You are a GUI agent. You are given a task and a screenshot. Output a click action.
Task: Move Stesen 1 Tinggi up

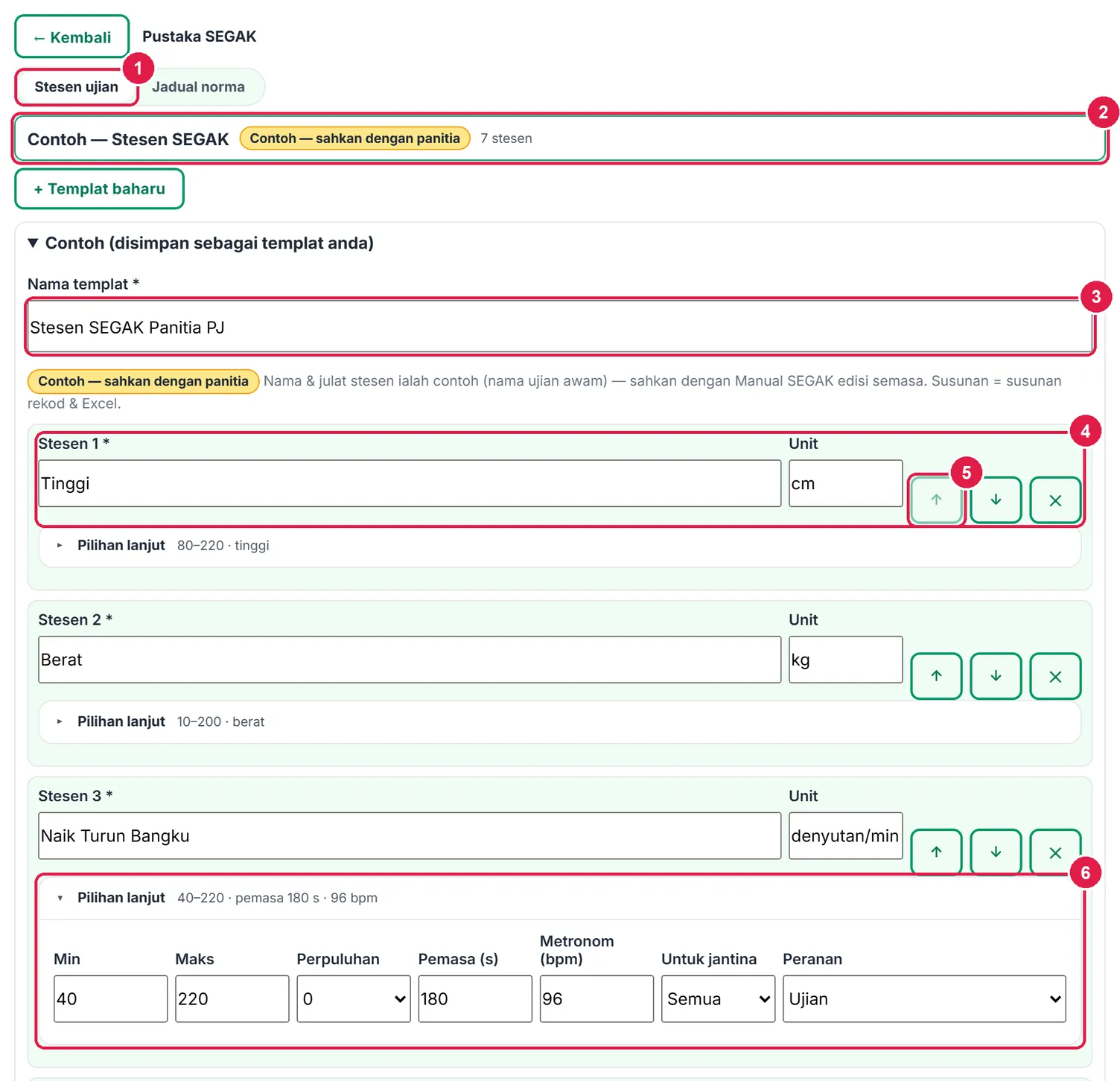coord(936,500)
